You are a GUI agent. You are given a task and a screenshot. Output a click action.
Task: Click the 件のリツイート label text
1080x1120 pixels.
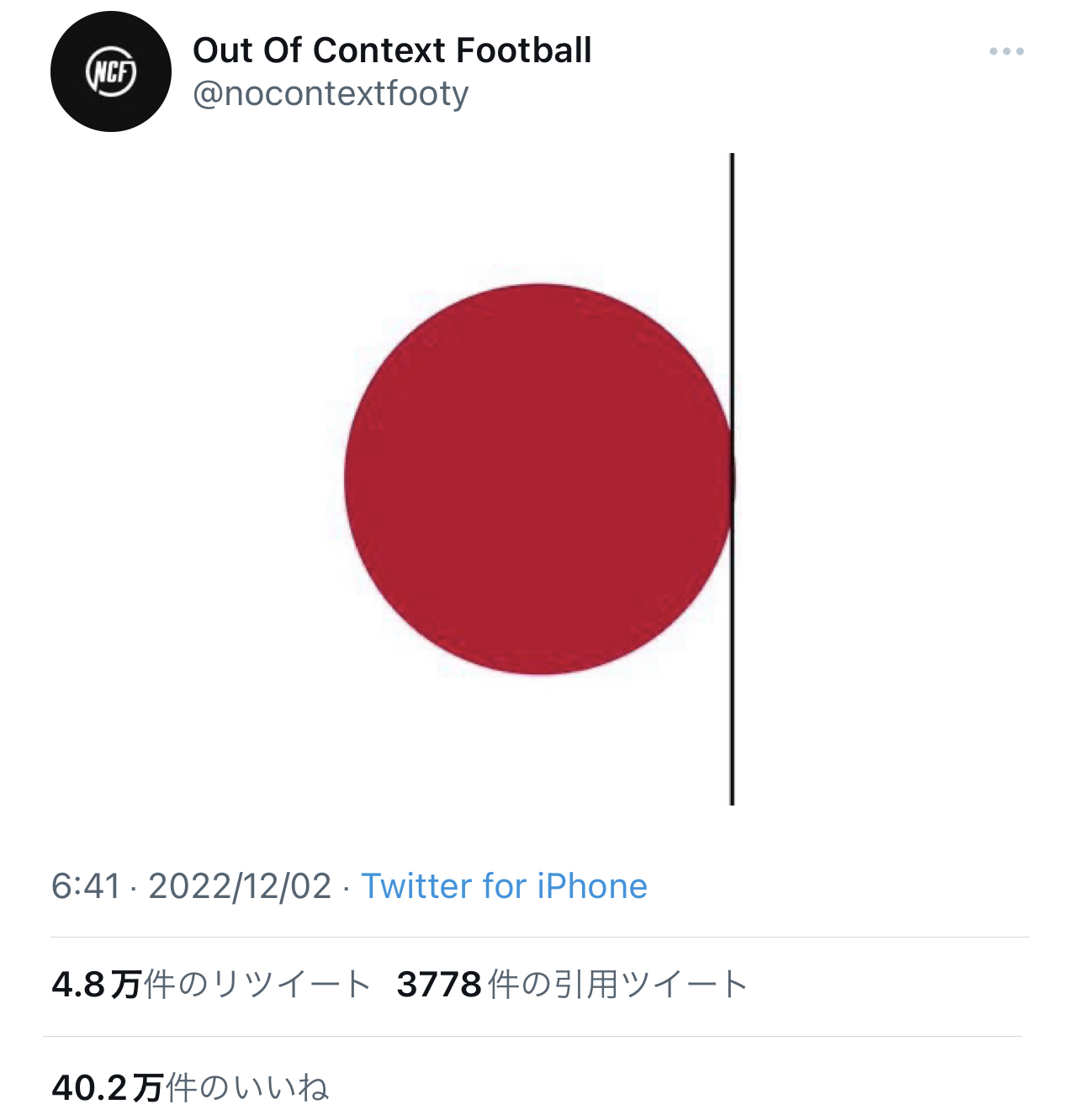pos(257,985)
